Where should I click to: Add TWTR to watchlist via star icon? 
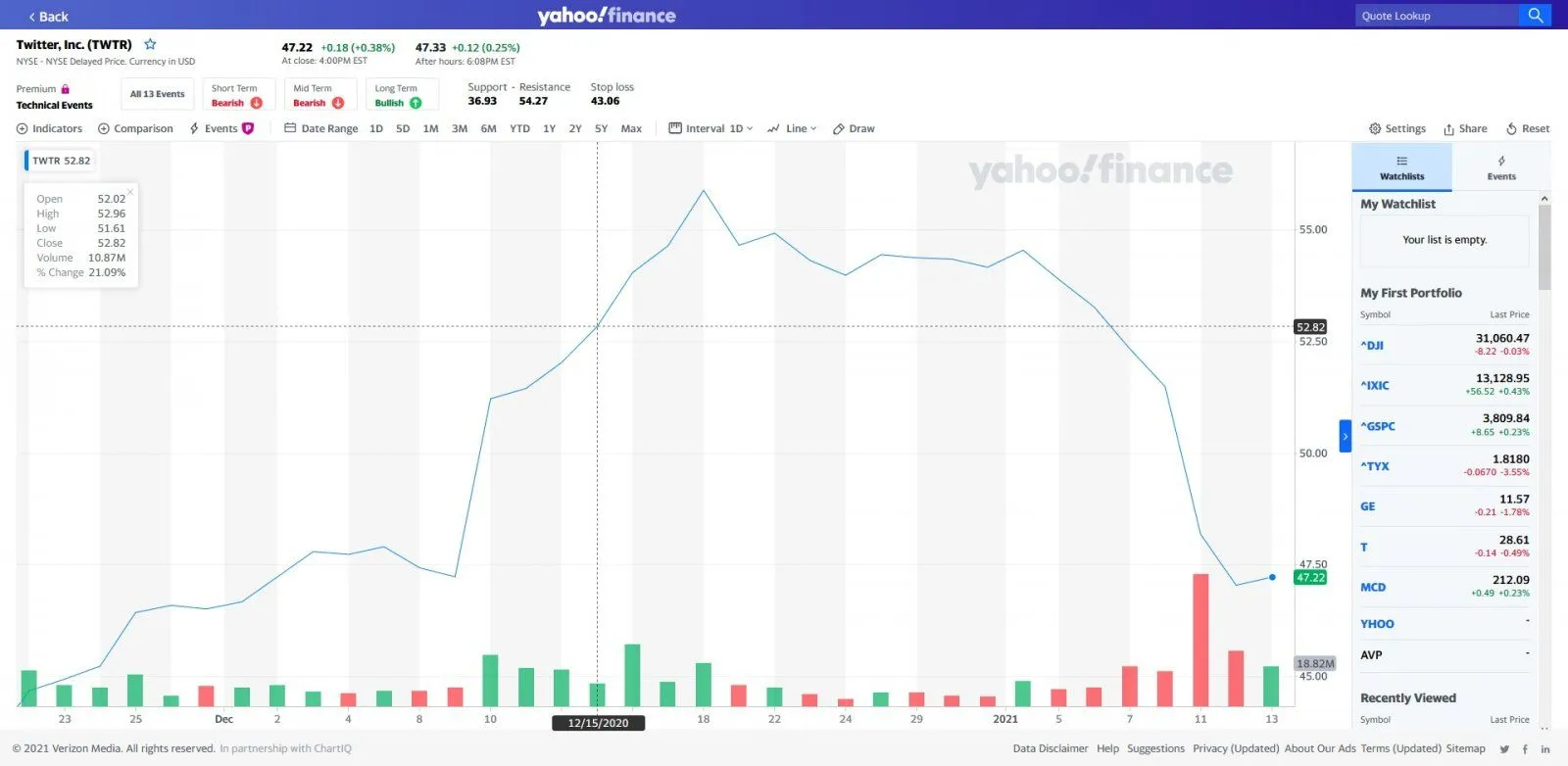click(x=150, y=44)
